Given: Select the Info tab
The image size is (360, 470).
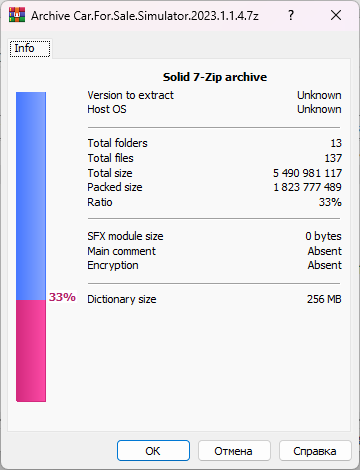Looking at the screenshot, I should click(30, 49).
